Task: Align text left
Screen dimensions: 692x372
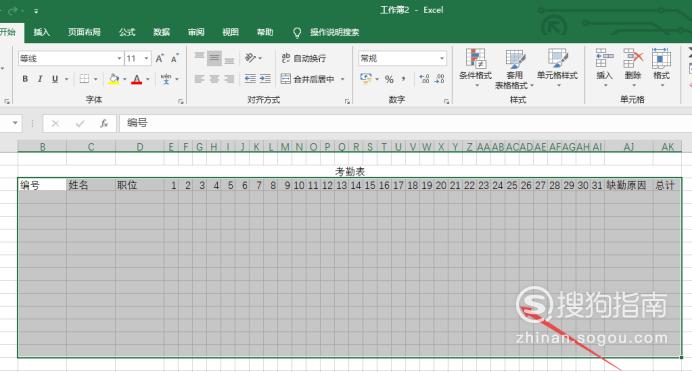Action: click(199, 79)
